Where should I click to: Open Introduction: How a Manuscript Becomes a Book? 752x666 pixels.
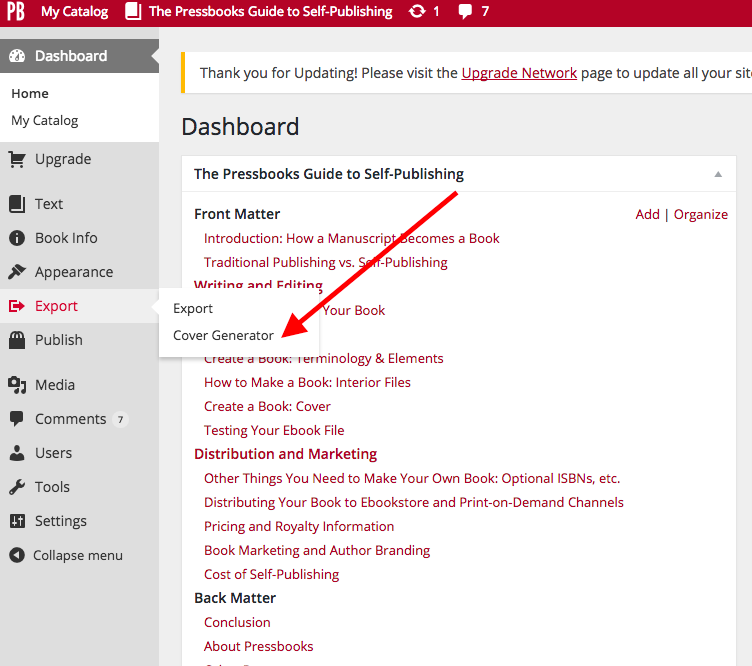coord(352,238)
